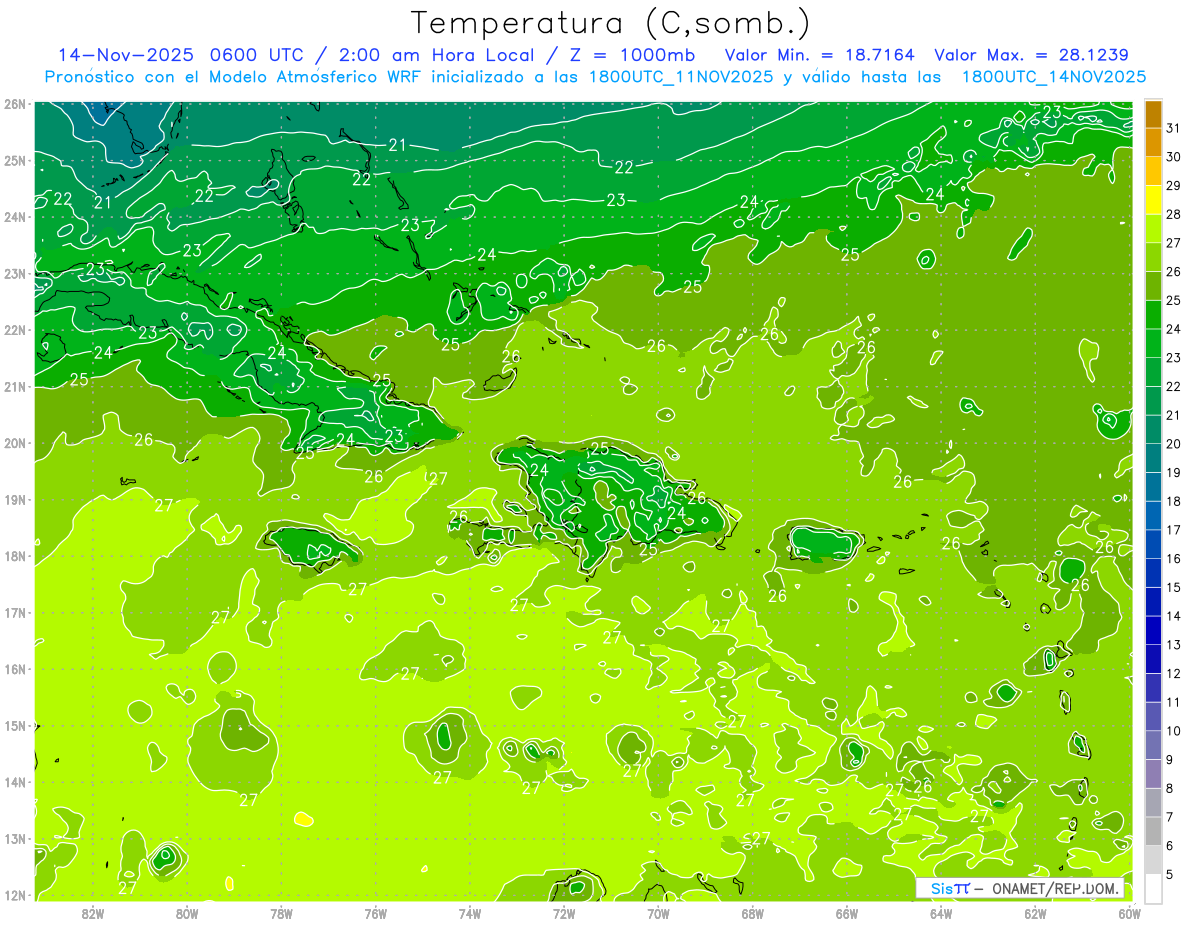1200x927 pixels.
Task: Pick the blue swatch between 16 and 17
Action: coord(1153,544)
